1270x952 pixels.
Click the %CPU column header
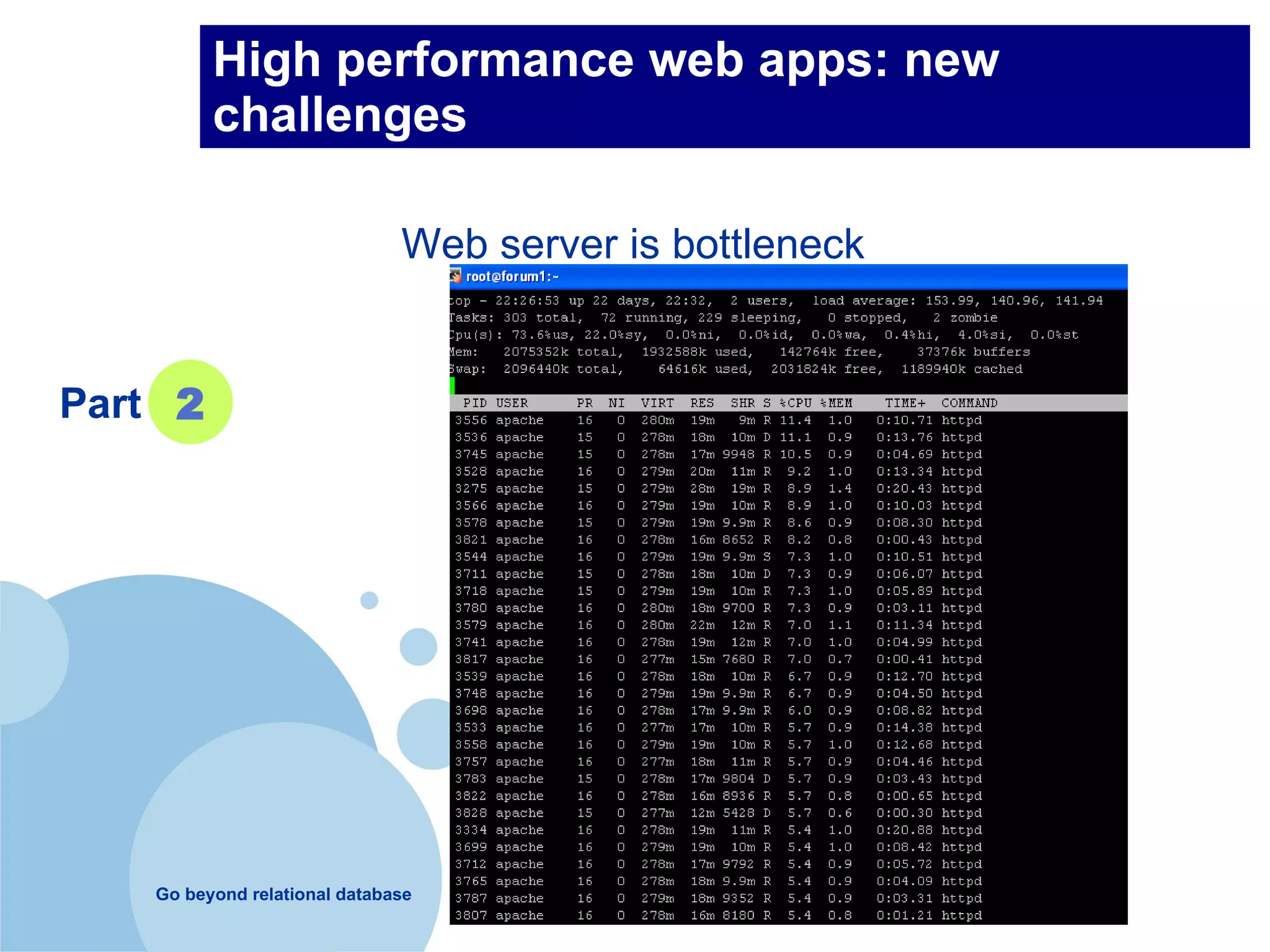tap(795, 403)
